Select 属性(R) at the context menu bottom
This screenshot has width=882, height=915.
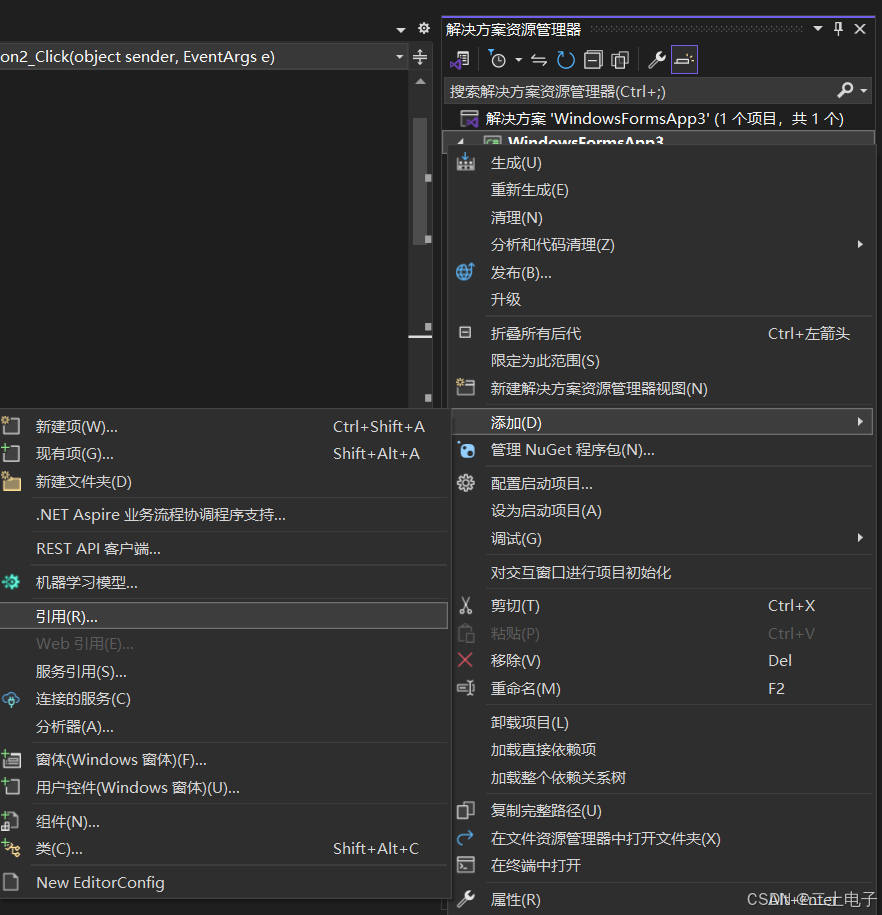(515, 900)
